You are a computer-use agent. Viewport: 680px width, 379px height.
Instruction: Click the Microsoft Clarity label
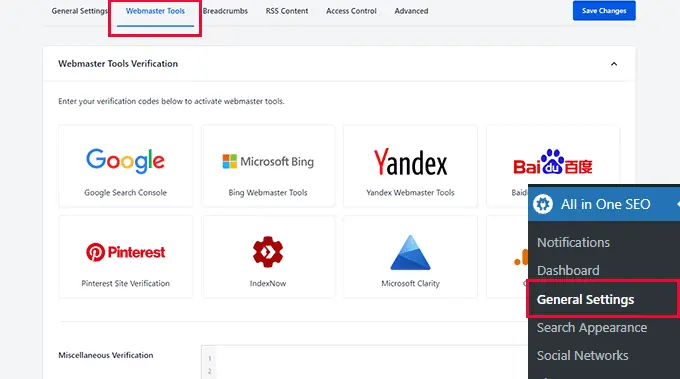[x=410, y=283]
